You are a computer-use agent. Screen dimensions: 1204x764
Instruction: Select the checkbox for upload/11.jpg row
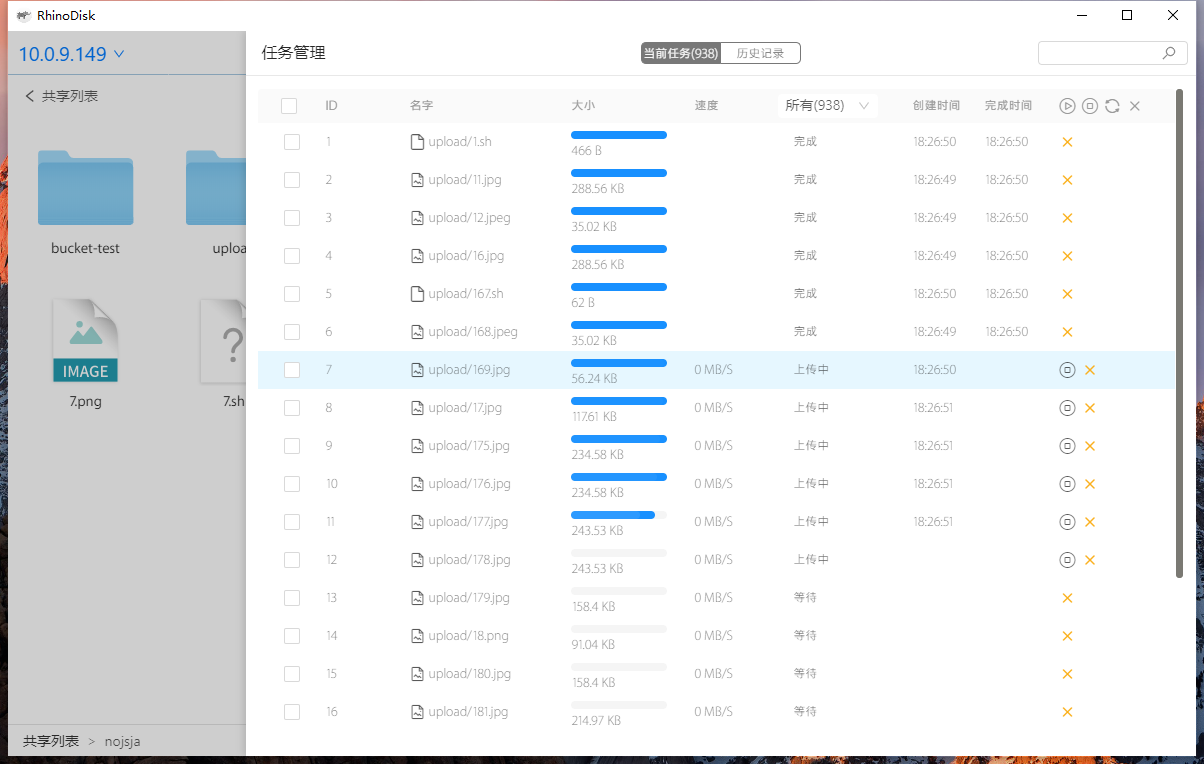292,180
